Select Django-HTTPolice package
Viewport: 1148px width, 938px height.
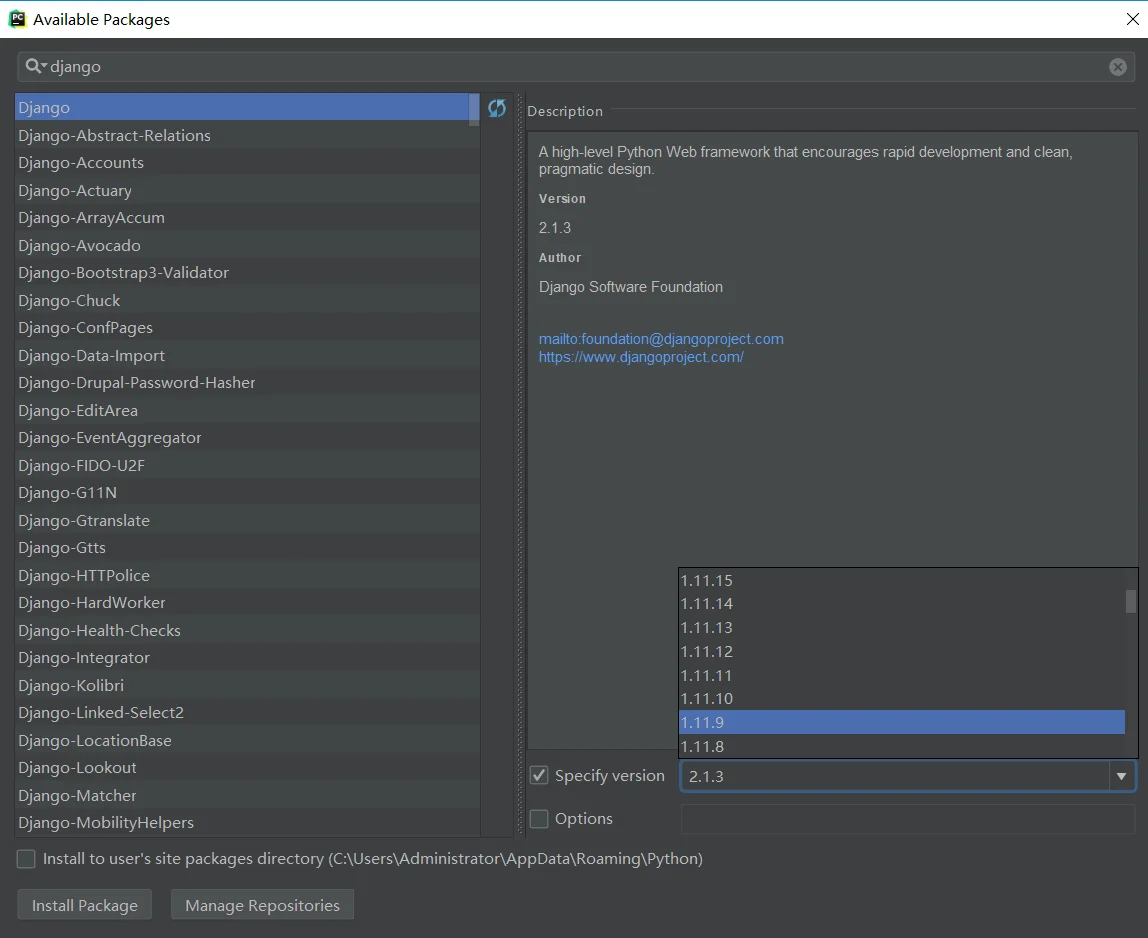[x=247, y=575]
